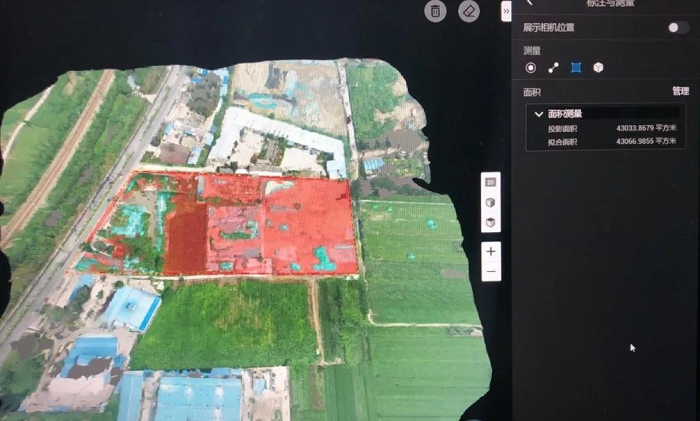Switch to solid 3D cube view
This screenshot has height=421, width=700.
coord(490,221)
